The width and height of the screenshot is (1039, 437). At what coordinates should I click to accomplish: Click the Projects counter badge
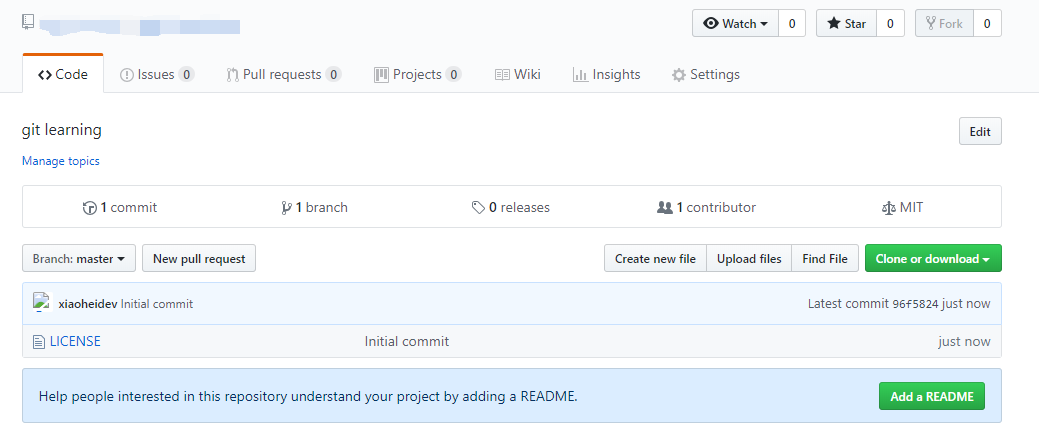[x=453, y=74]
